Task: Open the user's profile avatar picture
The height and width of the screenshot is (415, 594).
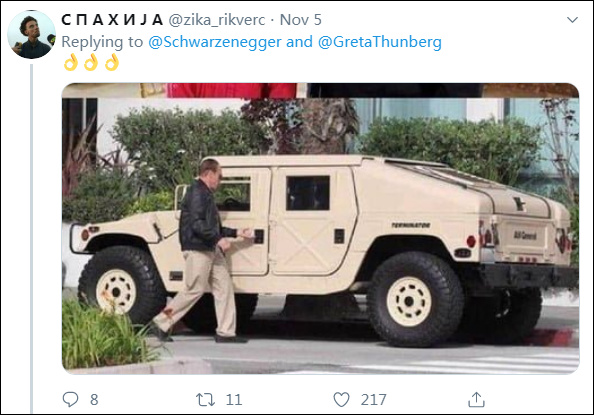Action: click(x=31, y=34)
